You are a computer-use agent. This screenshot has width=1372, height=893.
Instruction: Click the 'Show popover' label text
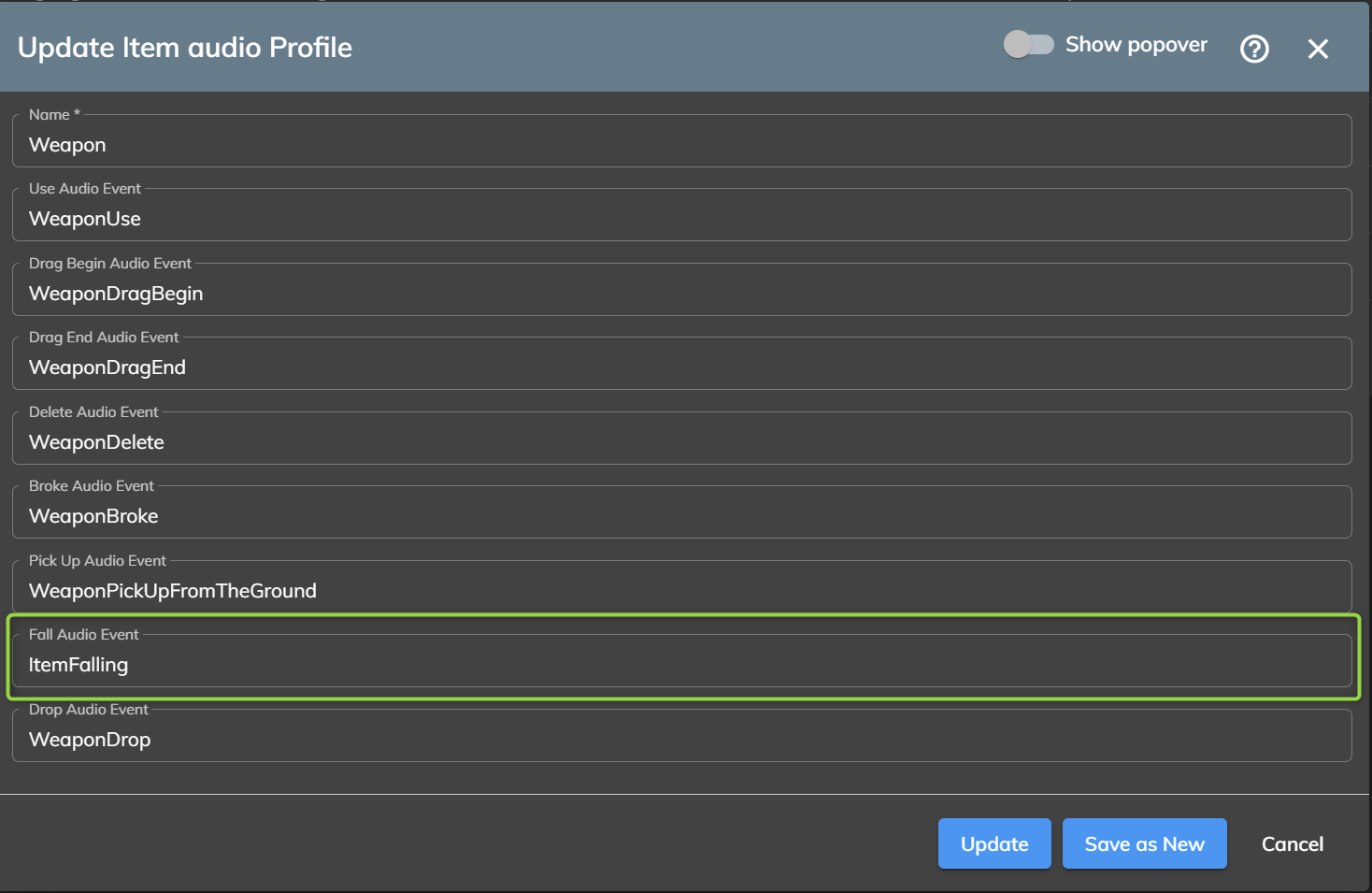click(x=1136, y=45)
